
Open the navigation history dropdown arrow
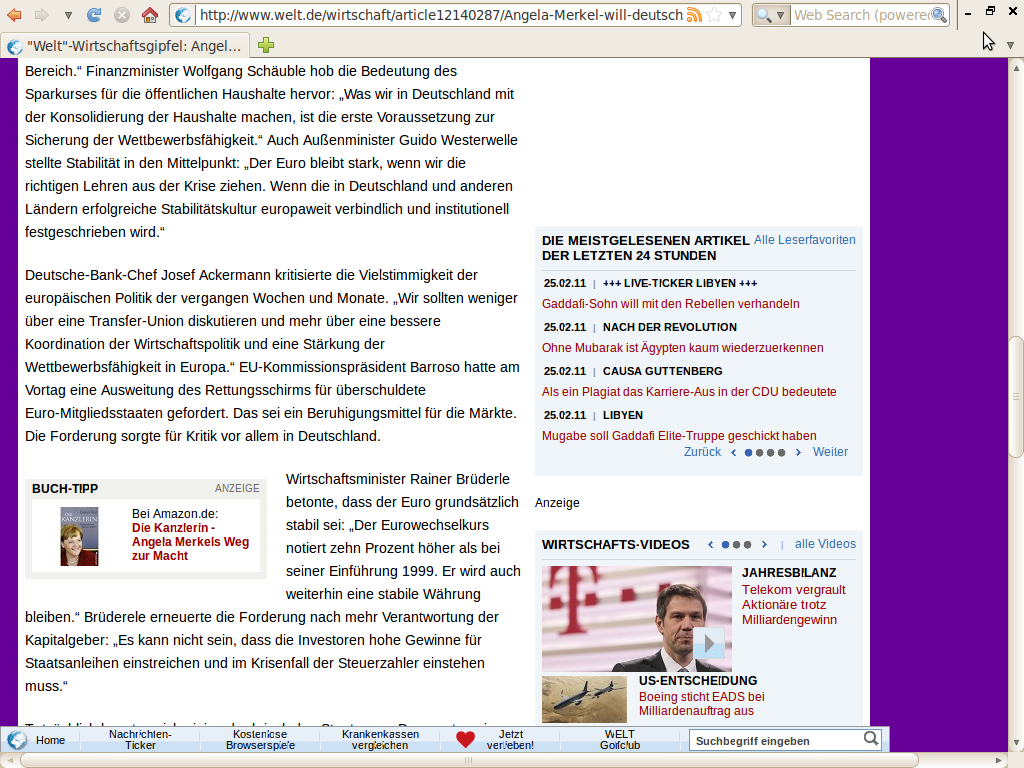pos(68,15)
